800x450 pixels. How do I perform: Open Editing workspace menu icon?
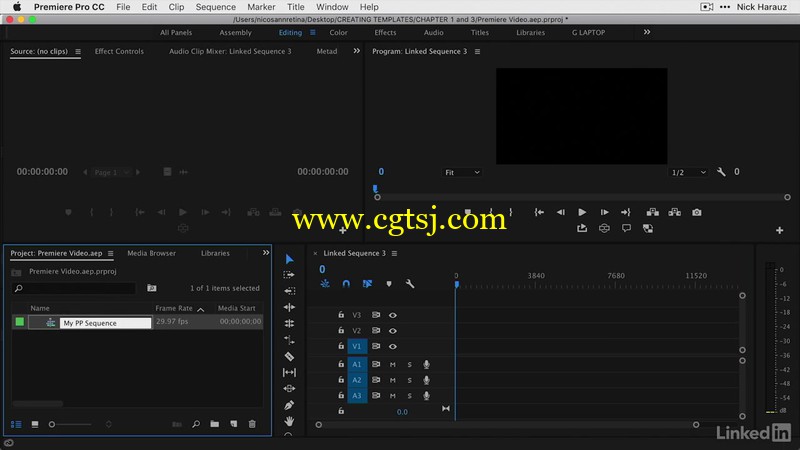(313, 32)
